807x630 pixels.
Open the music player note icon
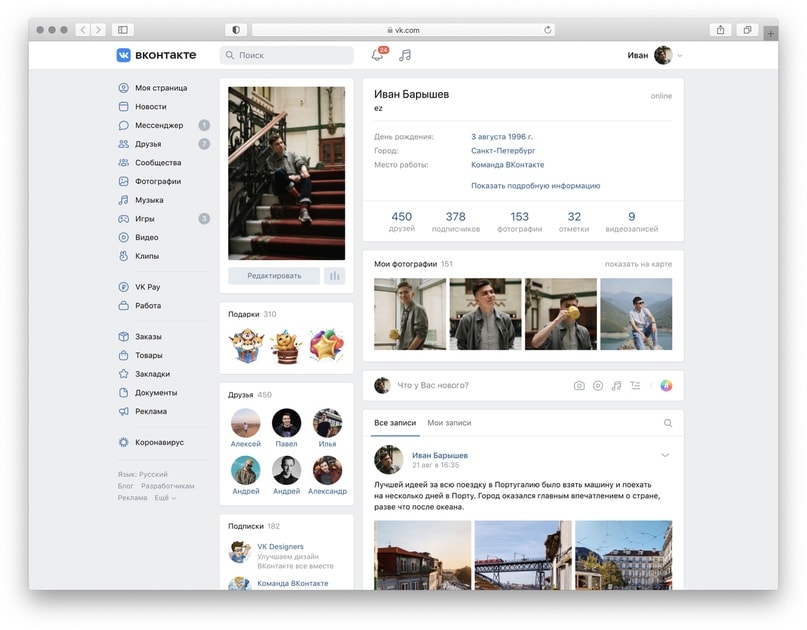pos(405,55)
